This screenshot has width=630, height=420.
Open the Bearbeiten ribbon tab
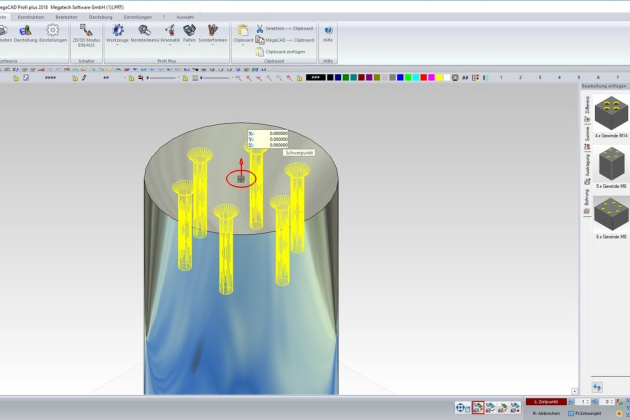[65, 16]
